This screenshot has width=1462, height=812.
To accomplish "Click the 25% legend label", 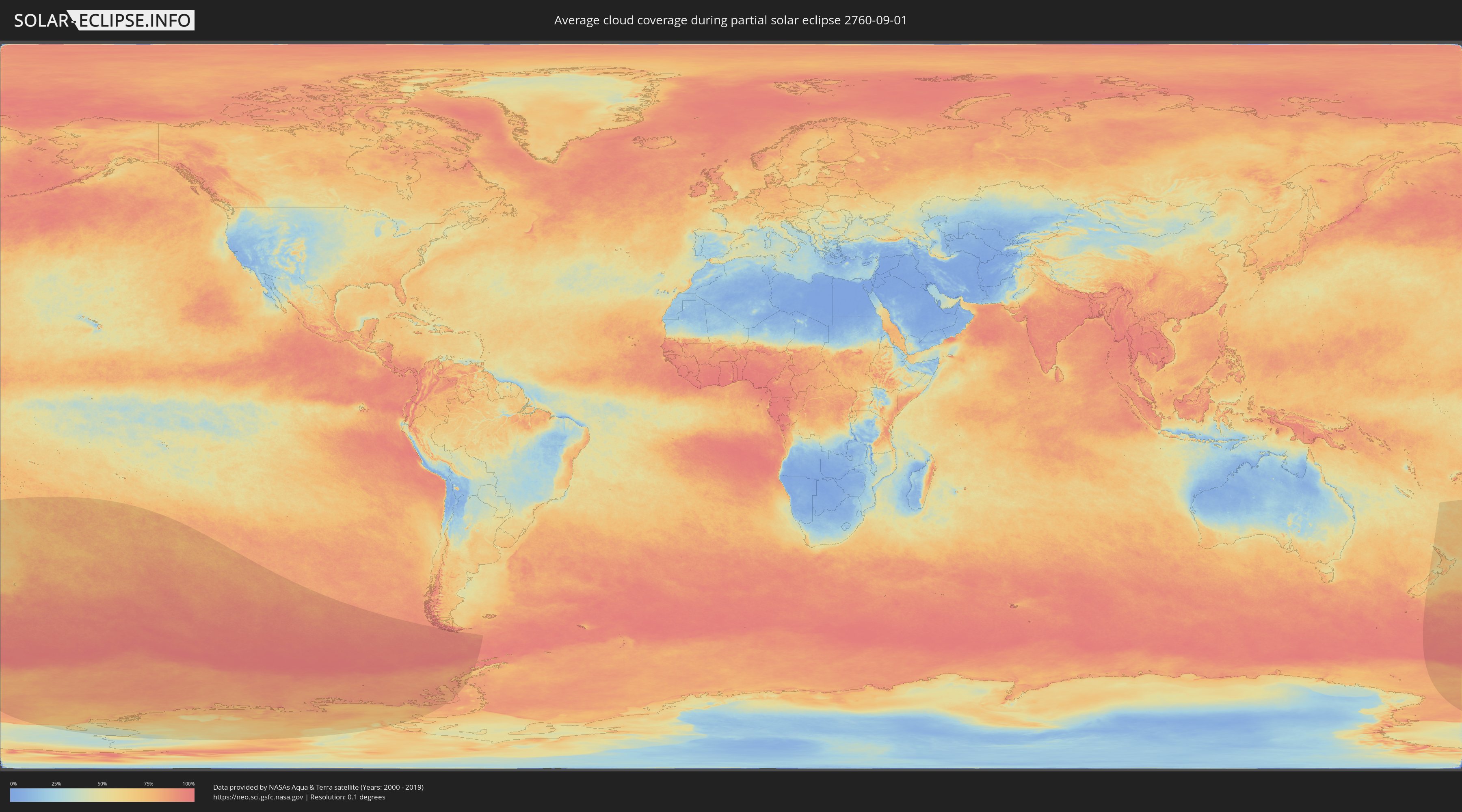I will (x=56, y=784).
